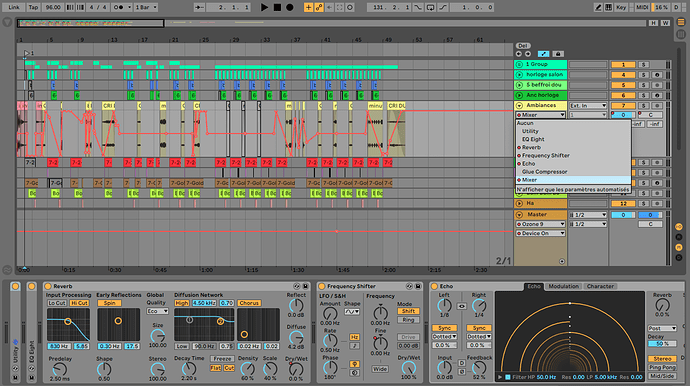The image size is (690, 386).
Task: Toggle the Punch-In switch icon
Action: [418, 7]
